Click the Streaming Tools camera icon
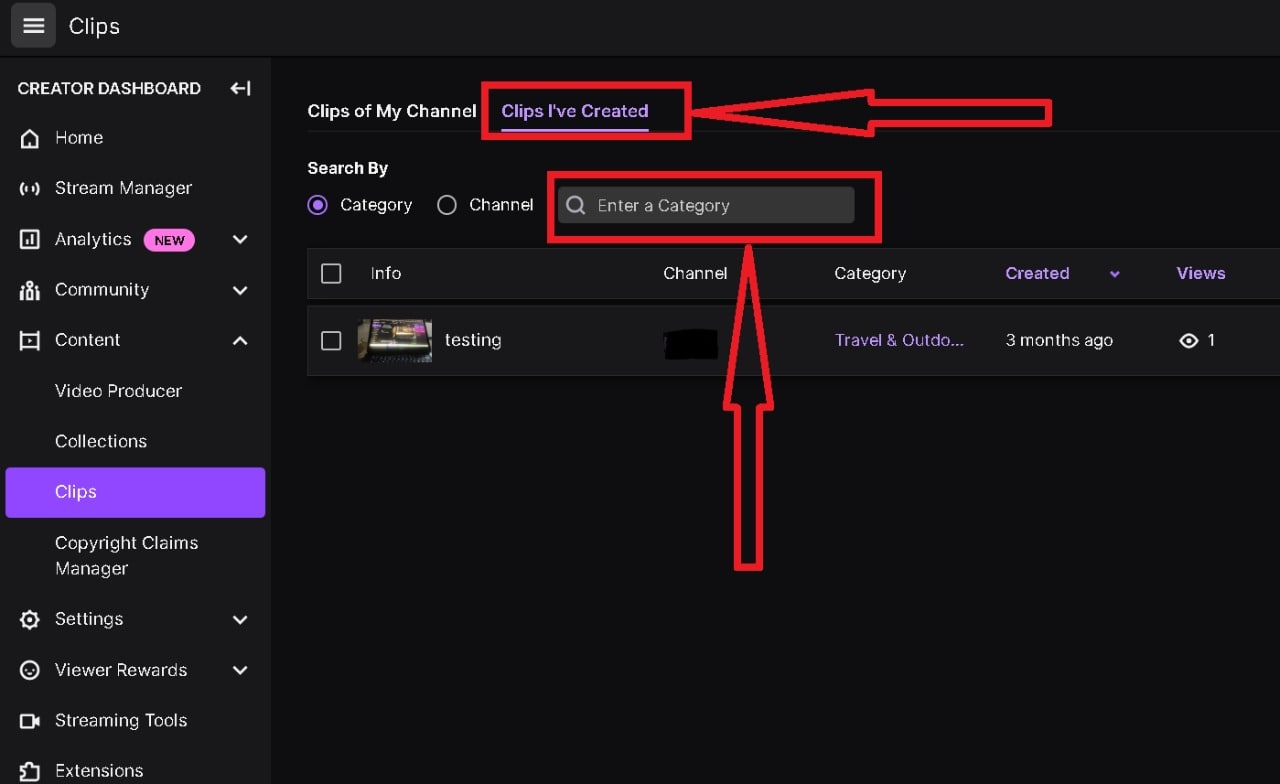 [29, 720]
